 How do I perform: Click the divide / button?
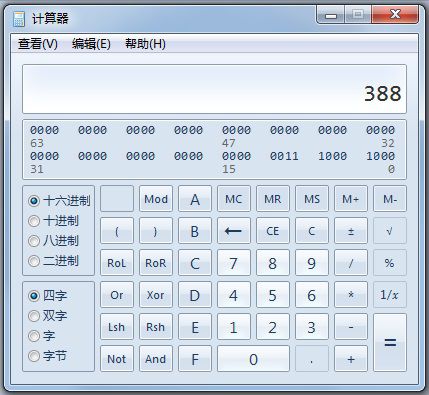351,263
